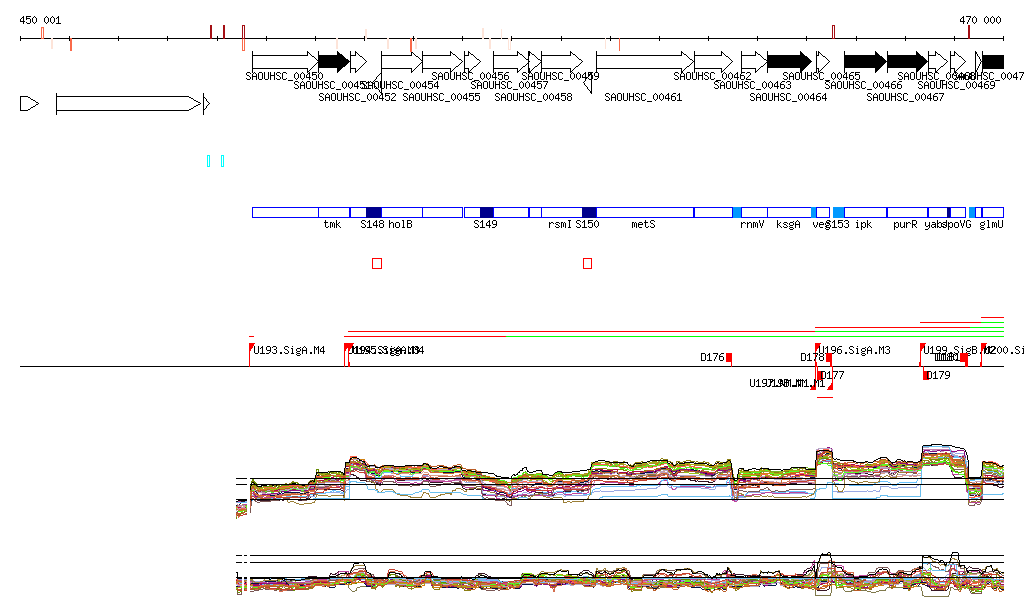This screenshot has width=1024, height=611.
Task: Click the second cyan marker
Action: [223, 161]
